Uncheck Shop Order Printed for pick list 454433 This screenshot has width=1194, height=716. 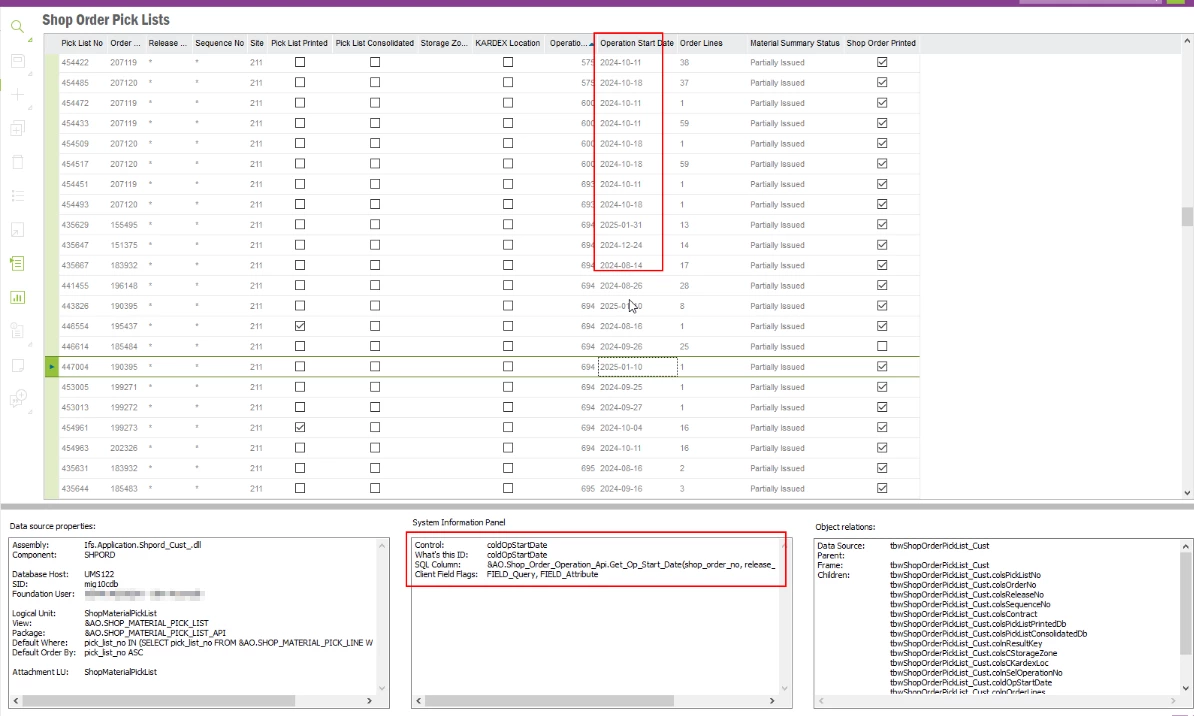pyautogui.click(x=882, y=123)
